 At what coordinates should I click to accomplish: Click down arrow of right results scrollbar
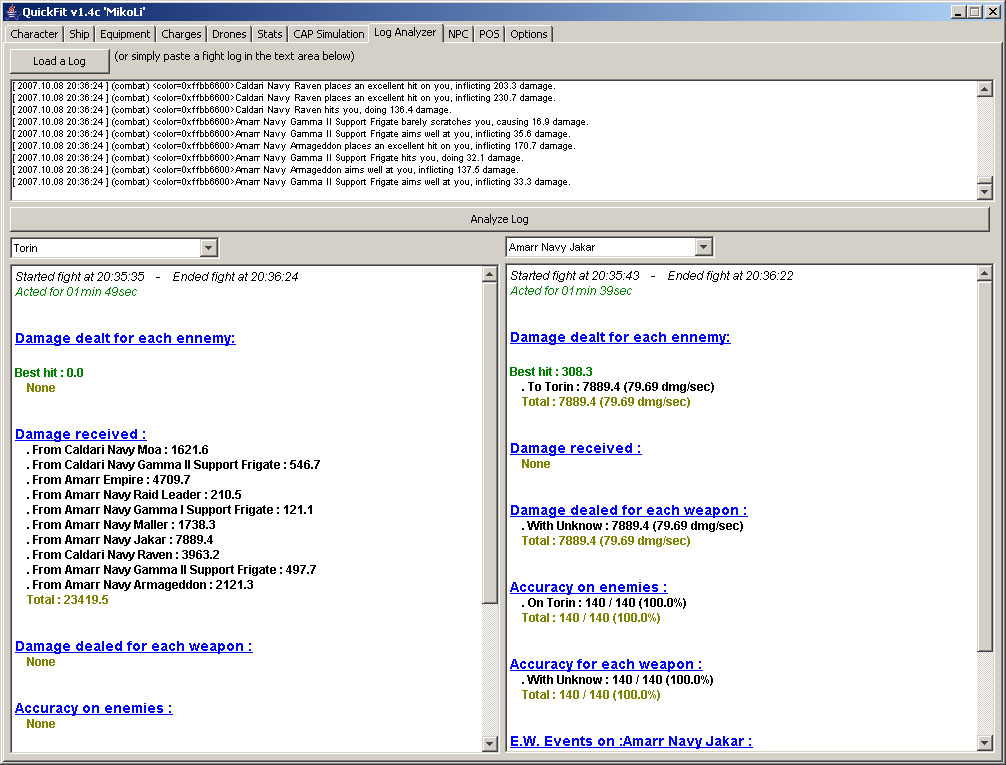pyautogui.click(x=985, y=743)
